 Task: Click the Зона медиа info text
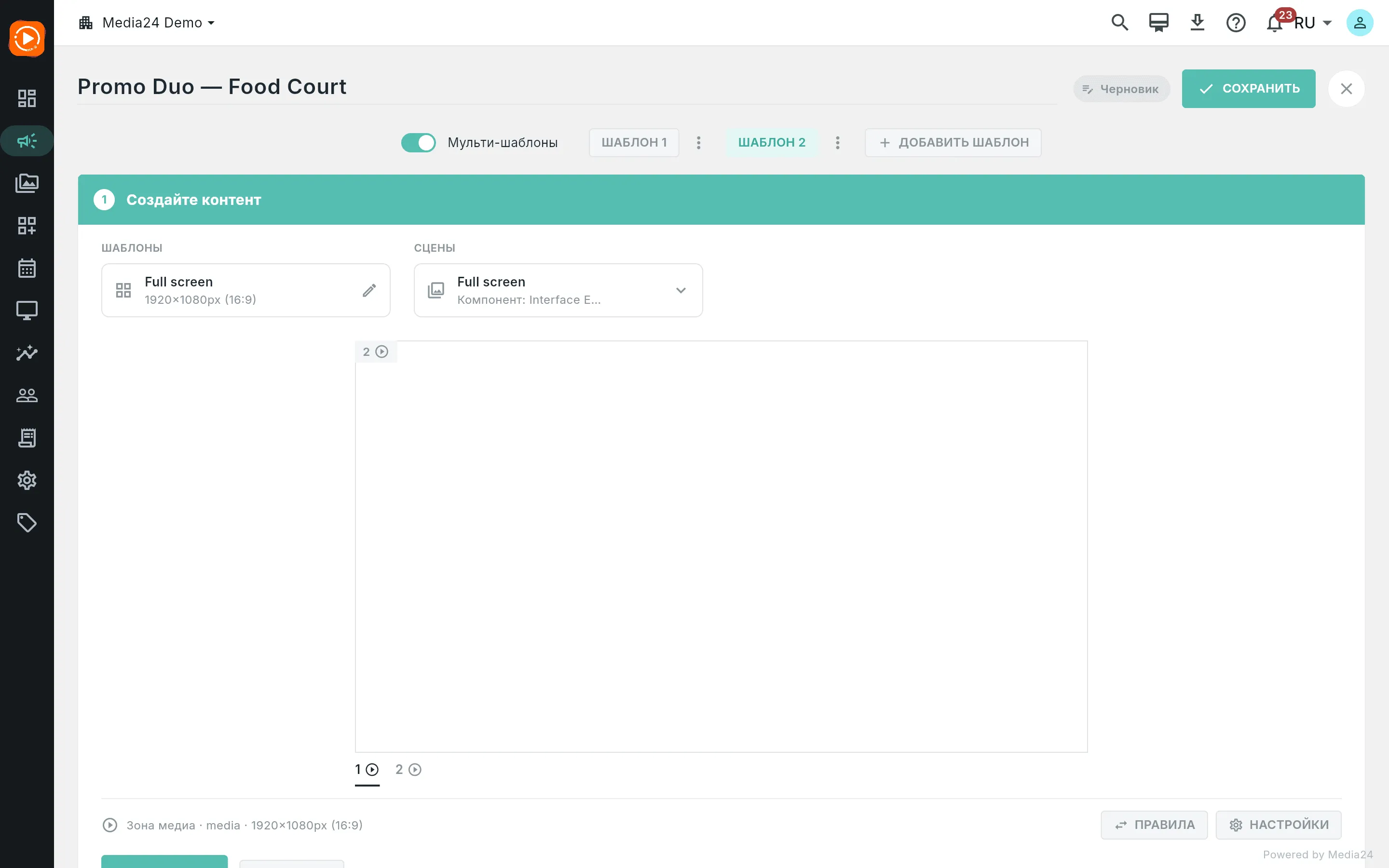(245, 825)
